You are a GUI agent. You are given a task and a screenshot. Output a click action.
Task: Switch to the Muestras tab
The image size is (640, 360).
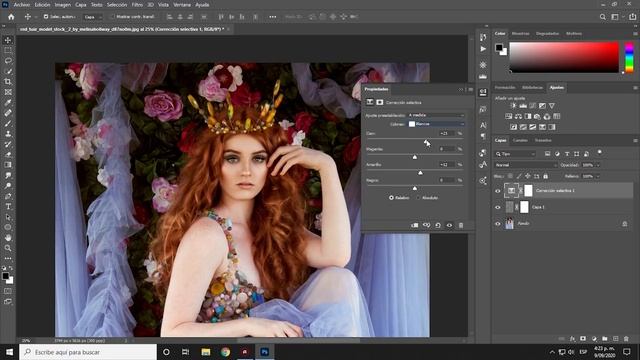(520, 33)
